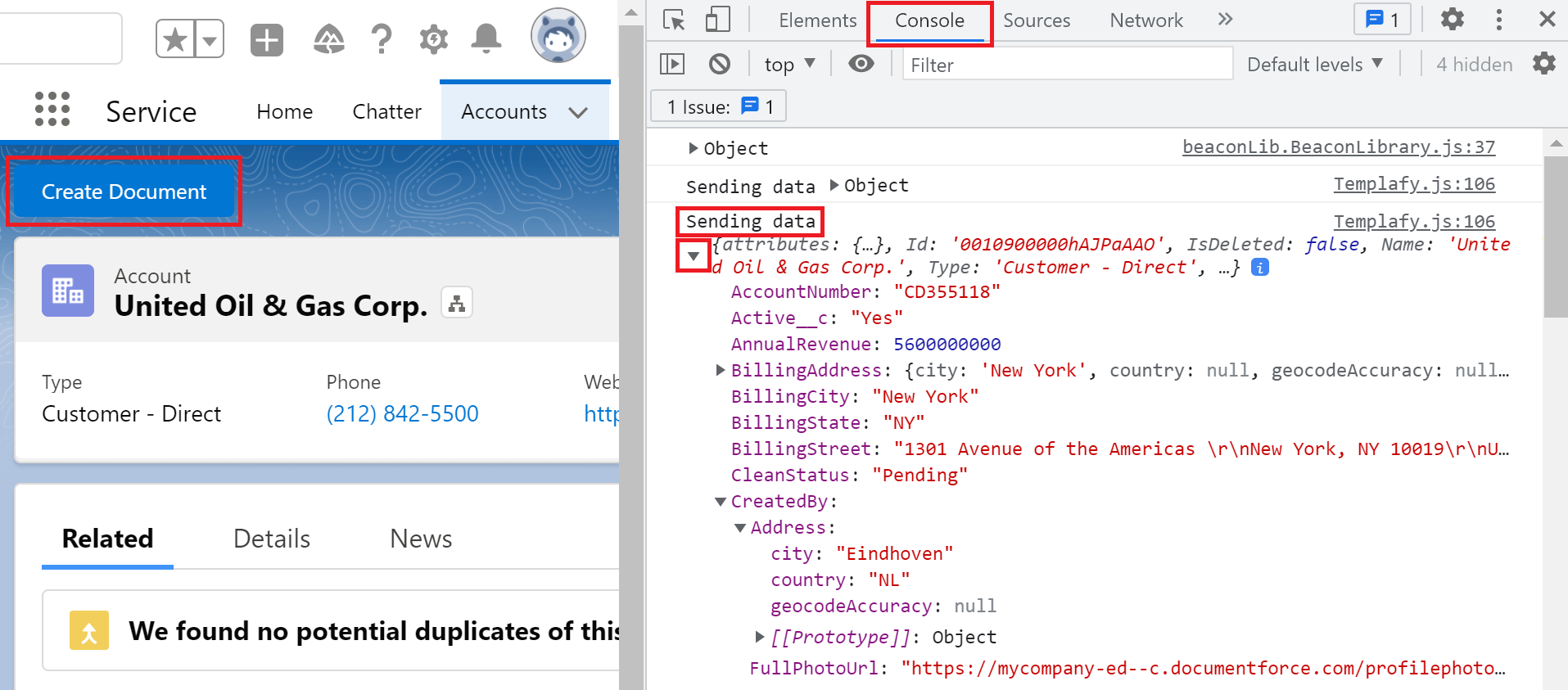
Task: Click the Account building icon
Action: tap(68, 291)
